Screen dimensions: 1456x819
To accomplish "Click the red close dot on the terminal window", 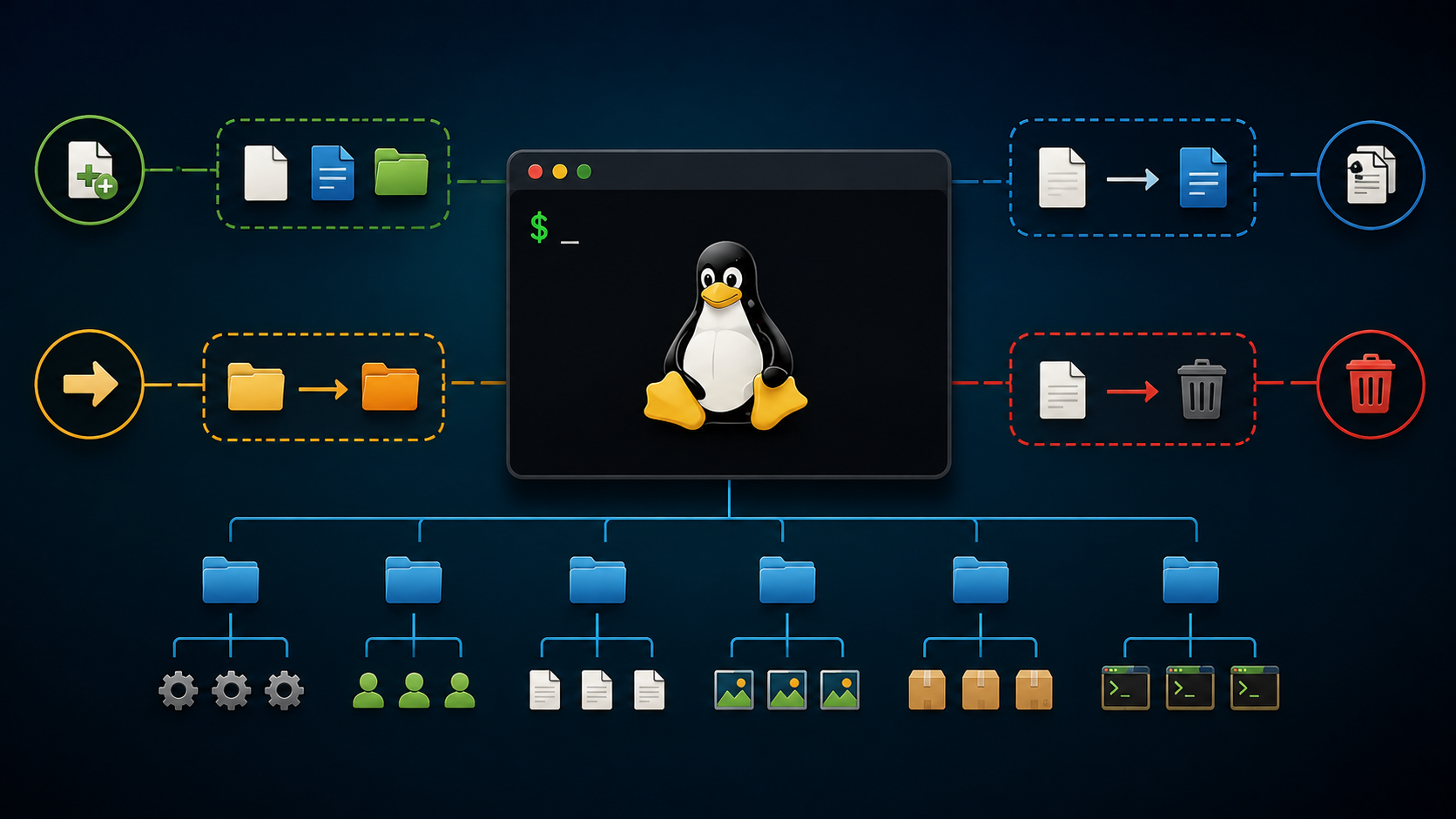I will [536, 171].
